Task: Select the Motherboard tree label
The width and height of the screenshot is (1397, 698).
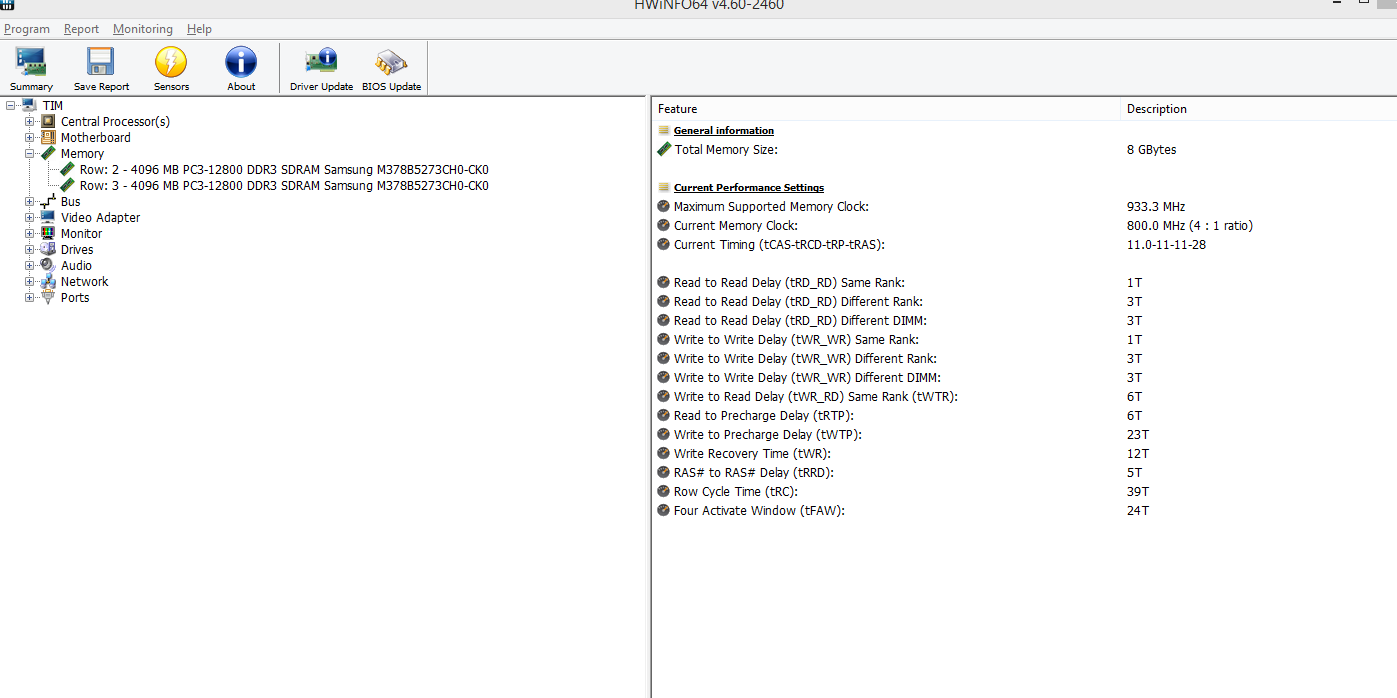Action: tap(95, 137)
